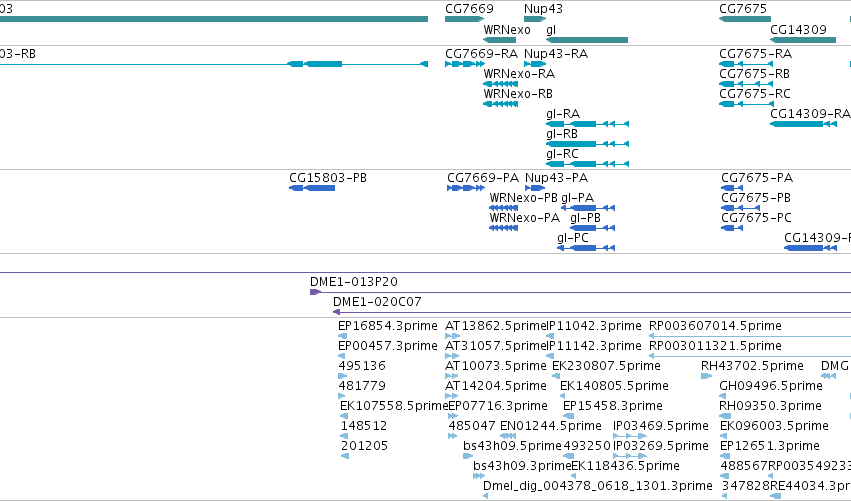
Task: Select the RH09350.3prime EST
Action: click(725, 417)
